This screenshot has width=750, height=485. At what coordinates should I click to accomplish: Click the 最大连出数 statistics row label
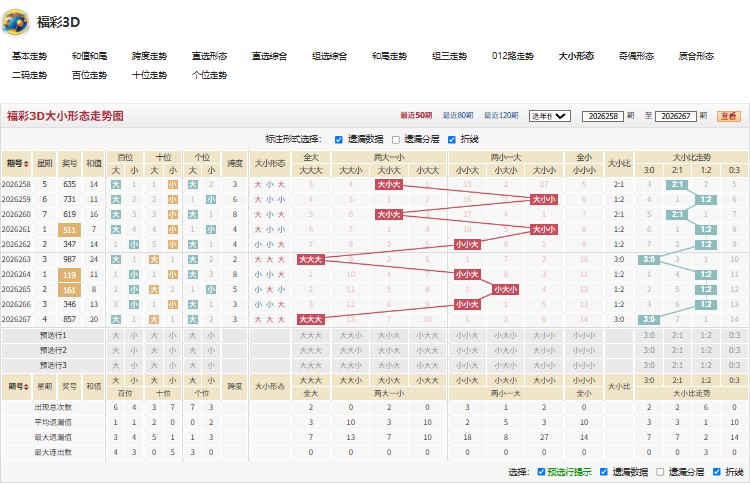(53, 452)
